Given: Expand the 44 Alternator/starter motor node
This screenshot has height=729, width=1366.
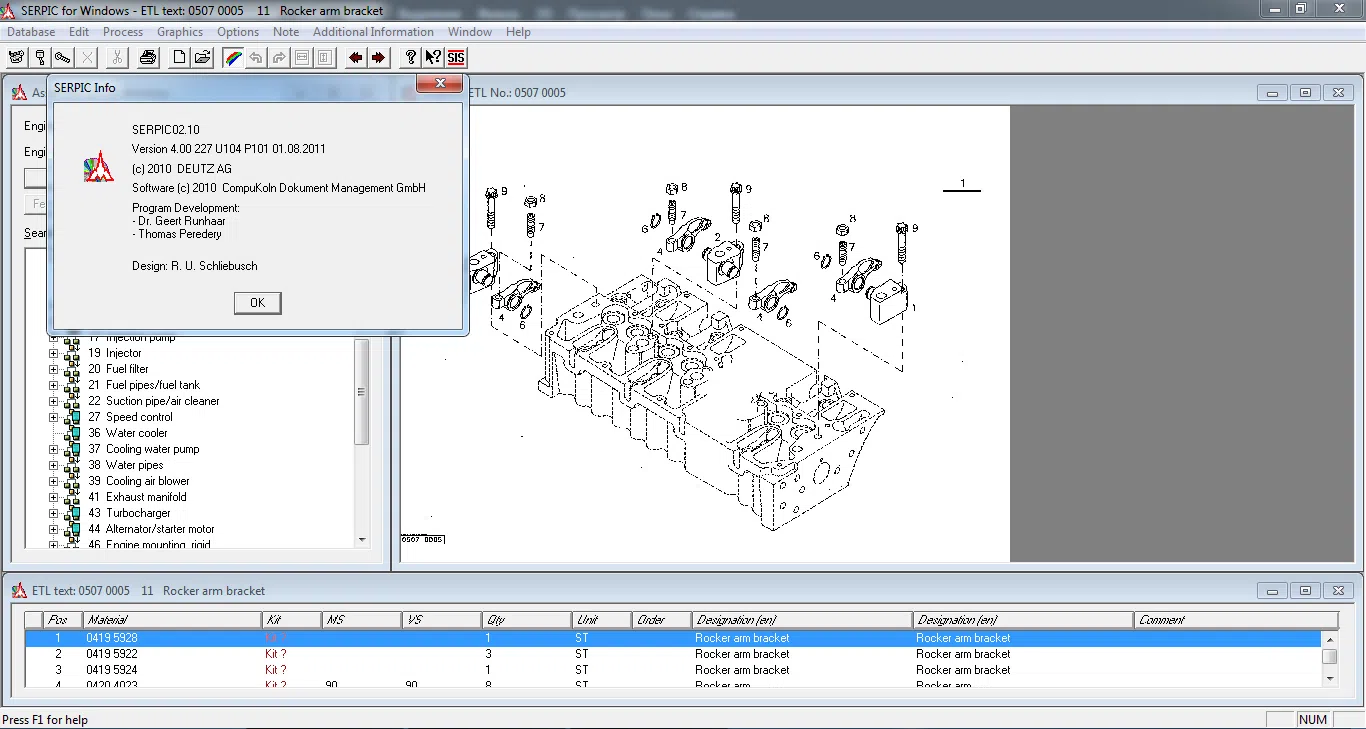Looking at the screenshot, I should coord(54,529).
